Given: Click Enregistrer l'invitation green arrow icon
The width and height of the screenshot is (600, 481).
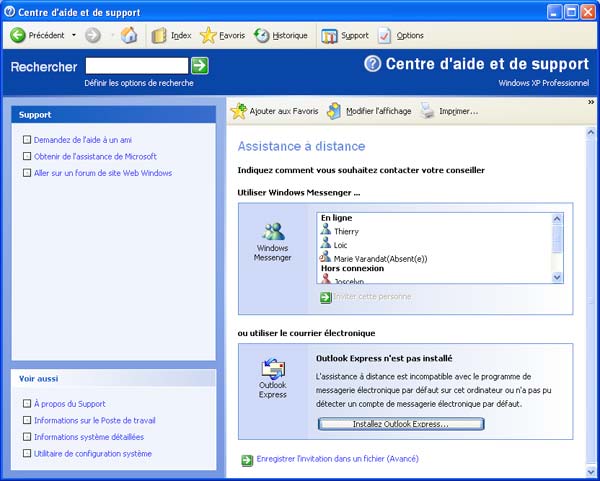Looking at the screenshot, I should point(247,460).
